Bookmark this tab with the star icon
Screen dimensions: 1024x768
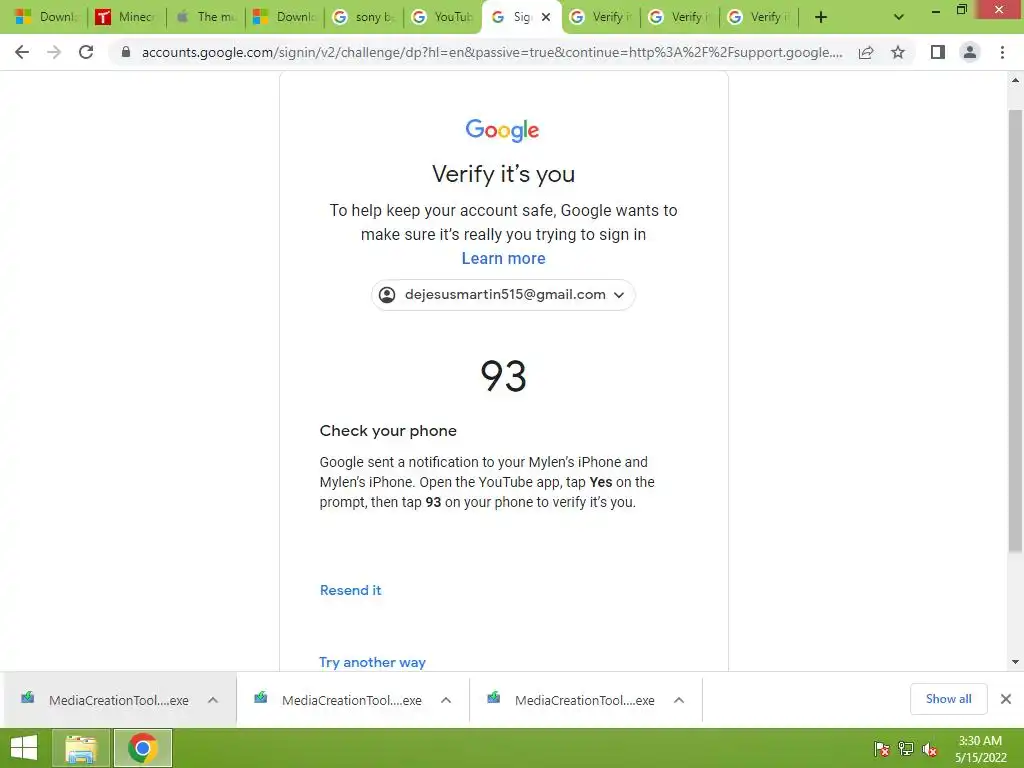point(898,52)
